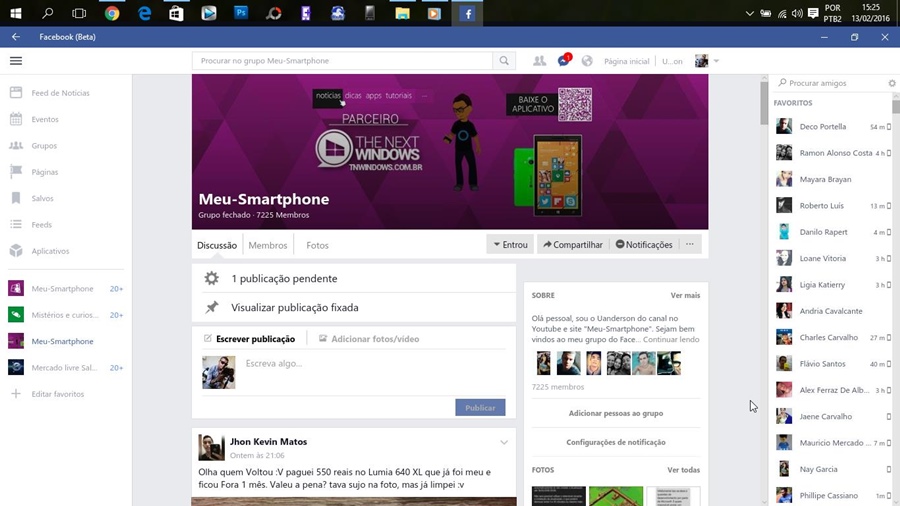Viewport: 900px width, 506px height.
Task: Click 1 publicação pendente text
Action: [284, 279]
